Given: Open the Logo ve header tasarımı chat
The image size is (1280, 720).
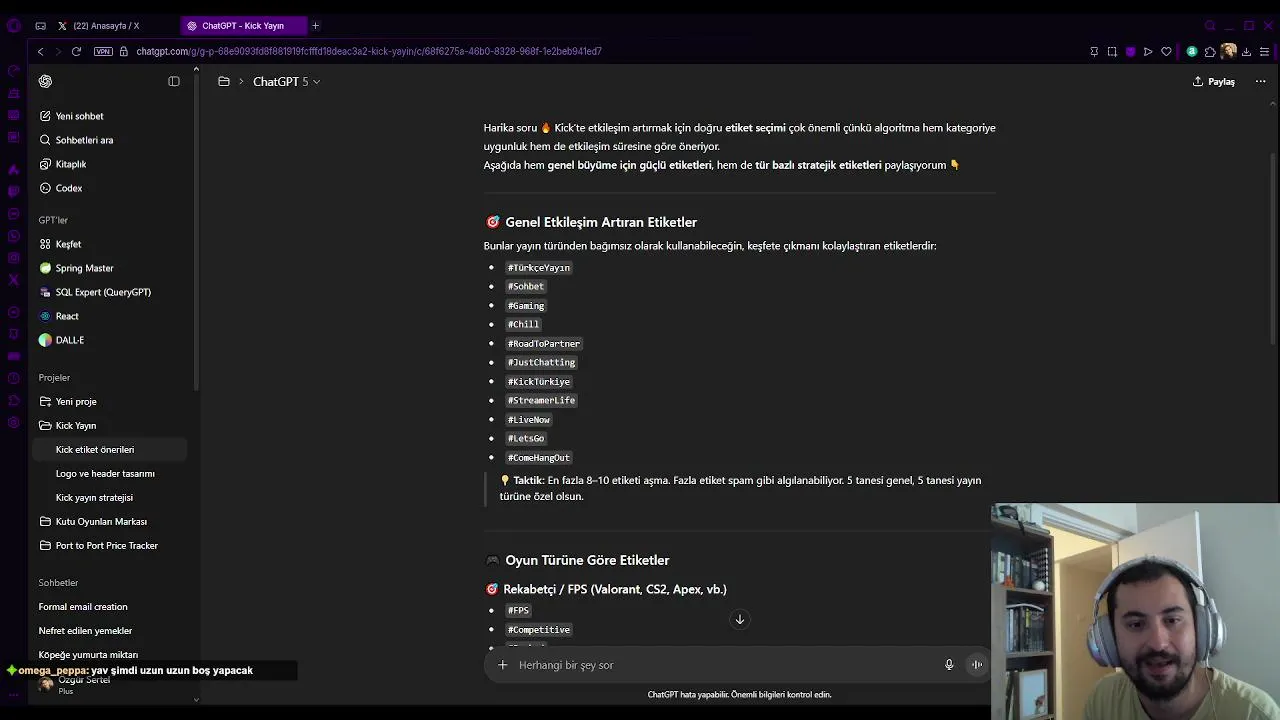Looking at the screenshot, I should (105, 474).
